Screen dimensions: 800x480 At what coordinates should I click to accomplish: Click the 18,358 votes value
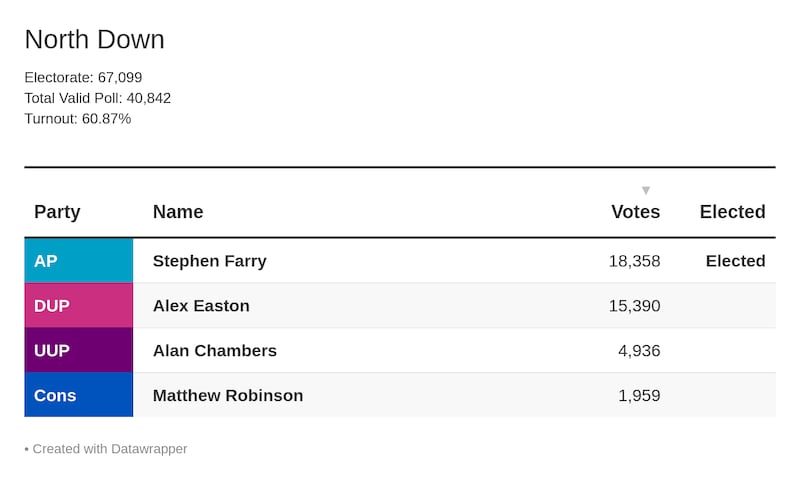point(634,261)
